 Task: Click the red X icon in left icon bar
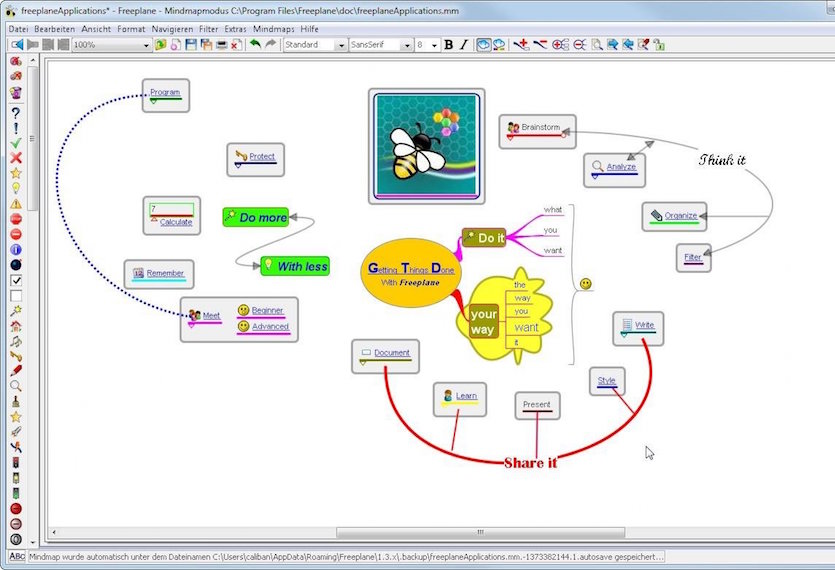16,158
